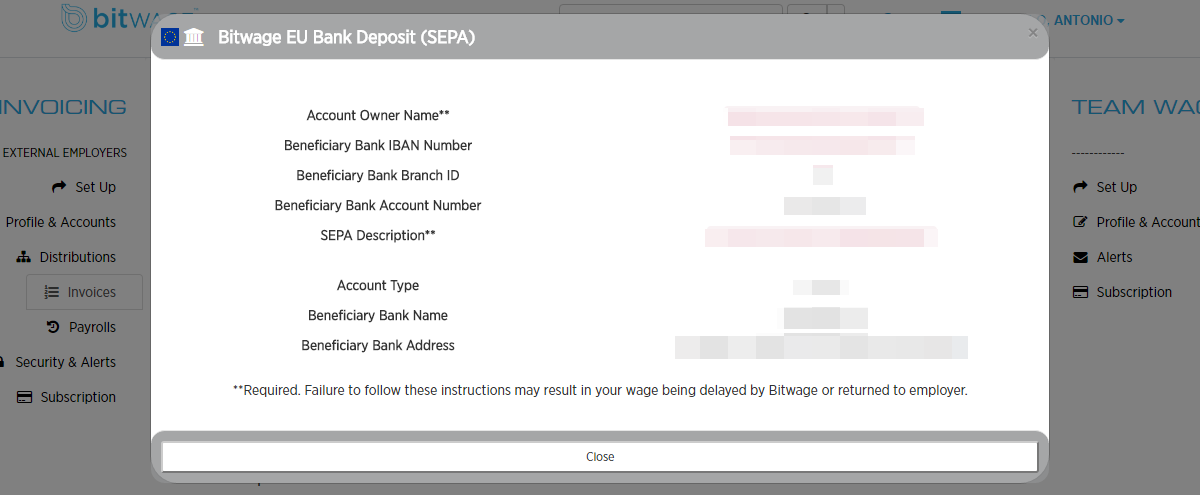Click the EU flag icon in dialog header
This screenshot has height=495, width=1200.
tap(170, 38)
